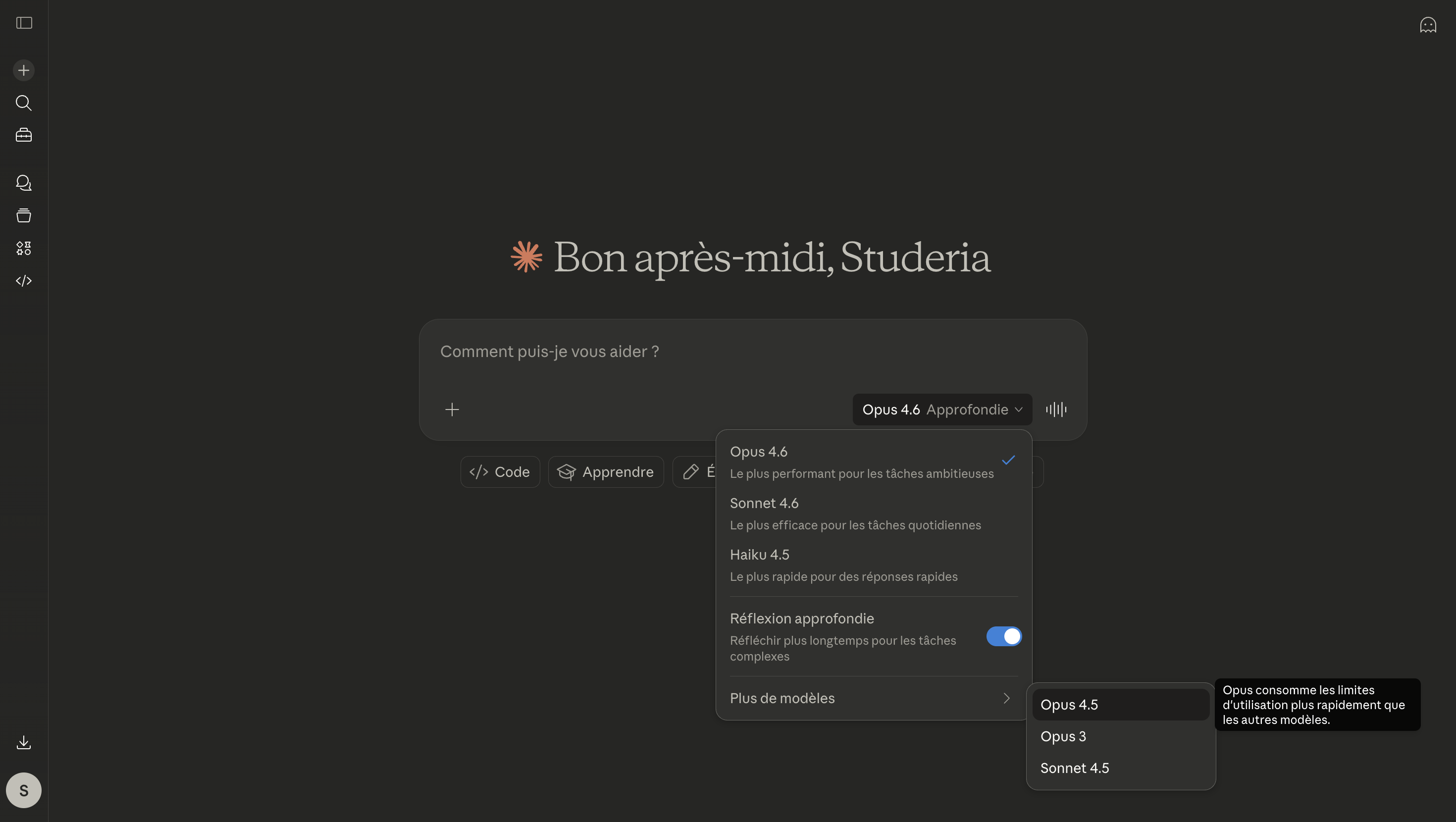Screen dimensions: 1456x822
Task: Open artifacts shapes icon in sidebar
Action: 24,248
